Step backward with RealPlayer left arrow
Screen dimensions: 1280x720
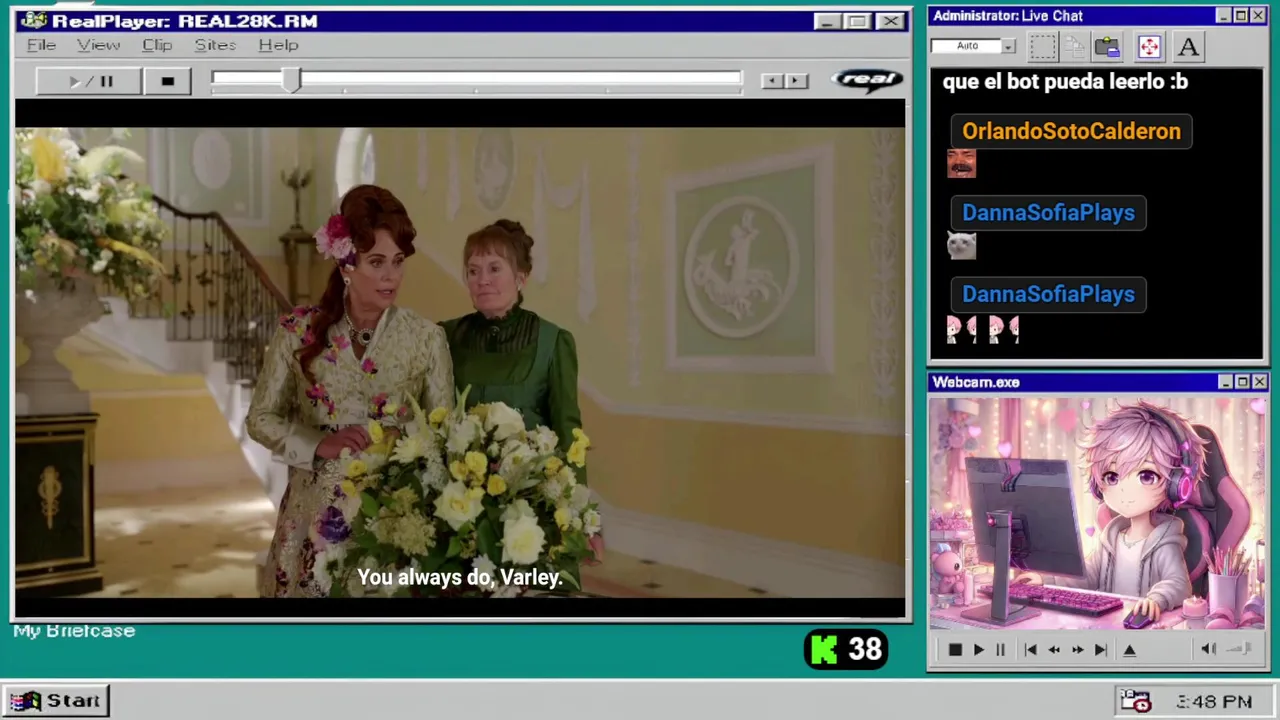pyautogui.click(x=772, y=81)
